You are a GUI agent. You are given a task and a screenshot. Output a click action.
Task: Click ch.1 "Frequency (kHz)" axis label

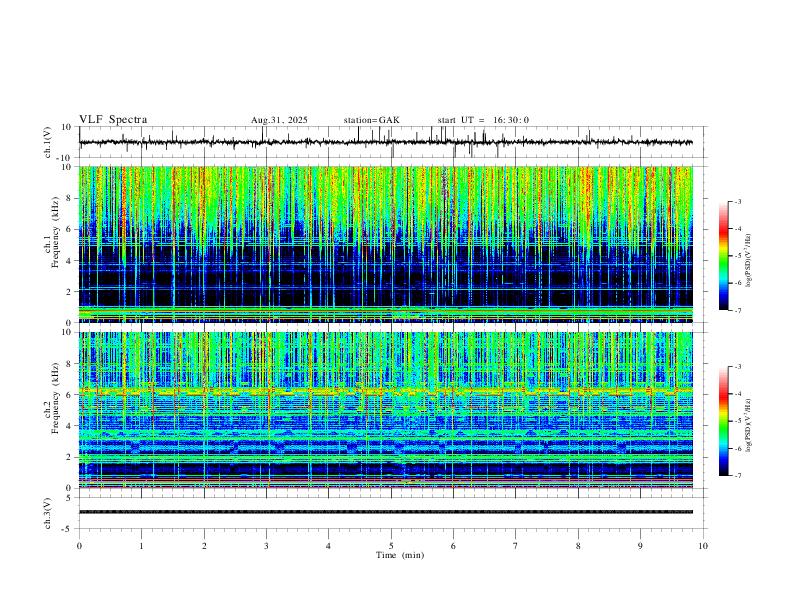pyautogui.click(x=56, y=233)
